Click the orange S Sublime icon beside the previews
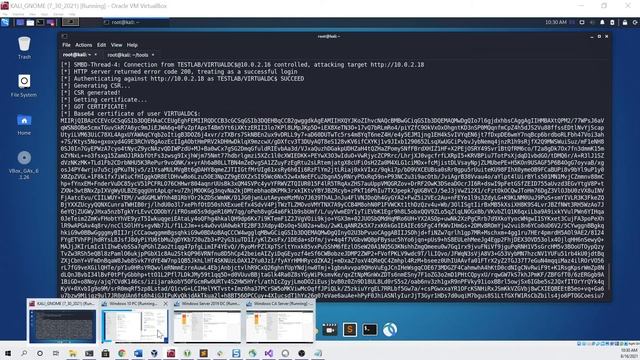 click(x=350, y=329)
